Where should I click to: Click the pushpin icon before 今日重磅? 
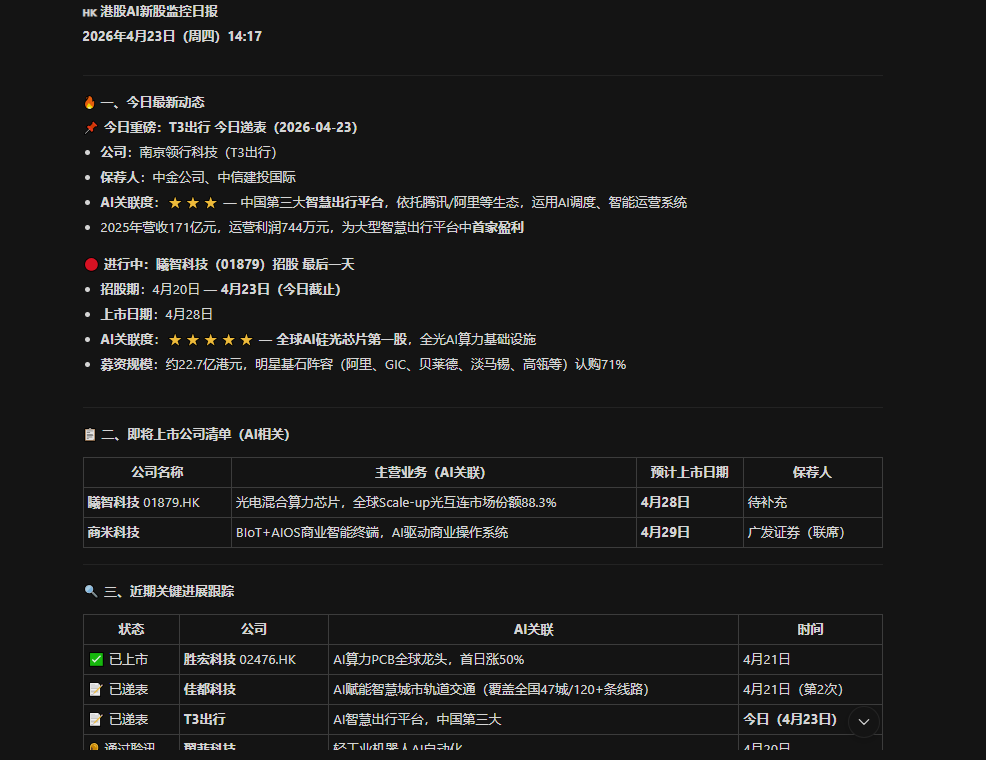click(x=91, y=128)
